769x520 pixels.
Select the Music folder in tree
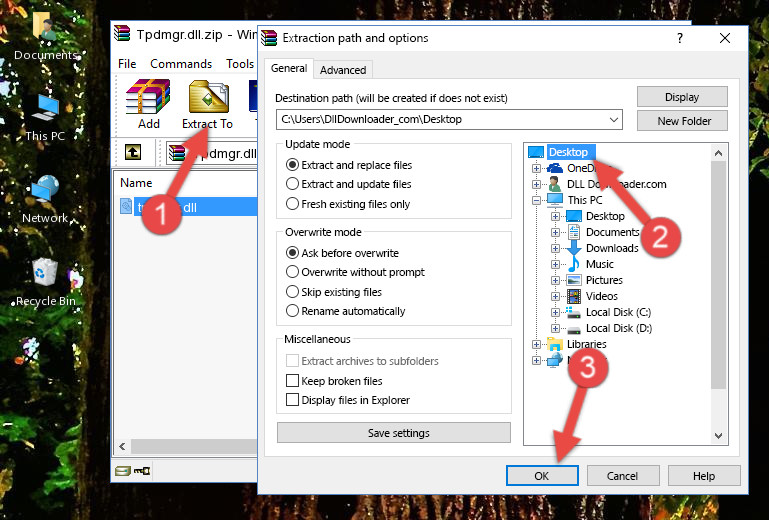coord(599,264)
